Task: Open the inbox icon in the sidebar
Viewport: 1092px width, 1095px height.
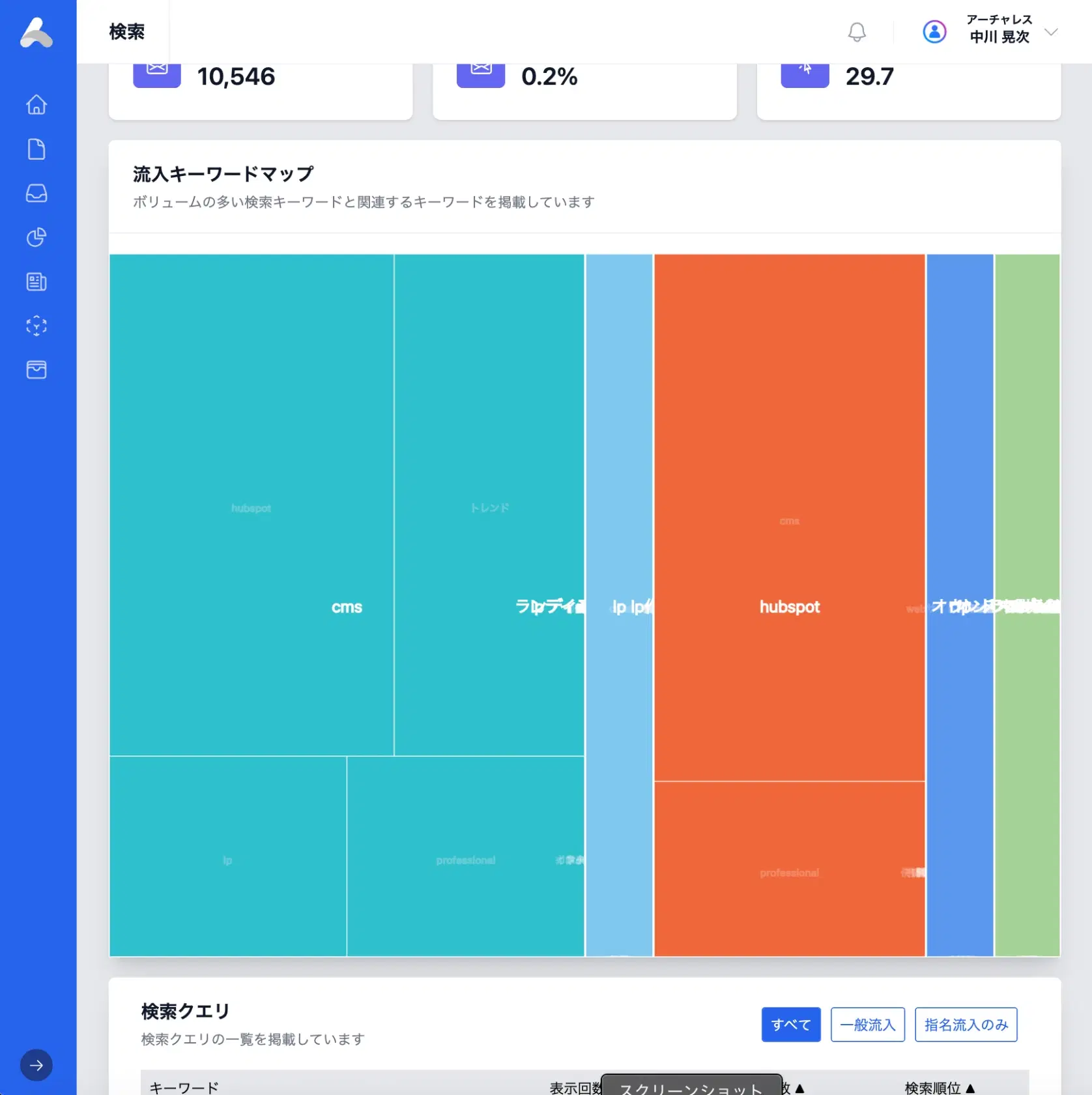Action: (36, 193)
